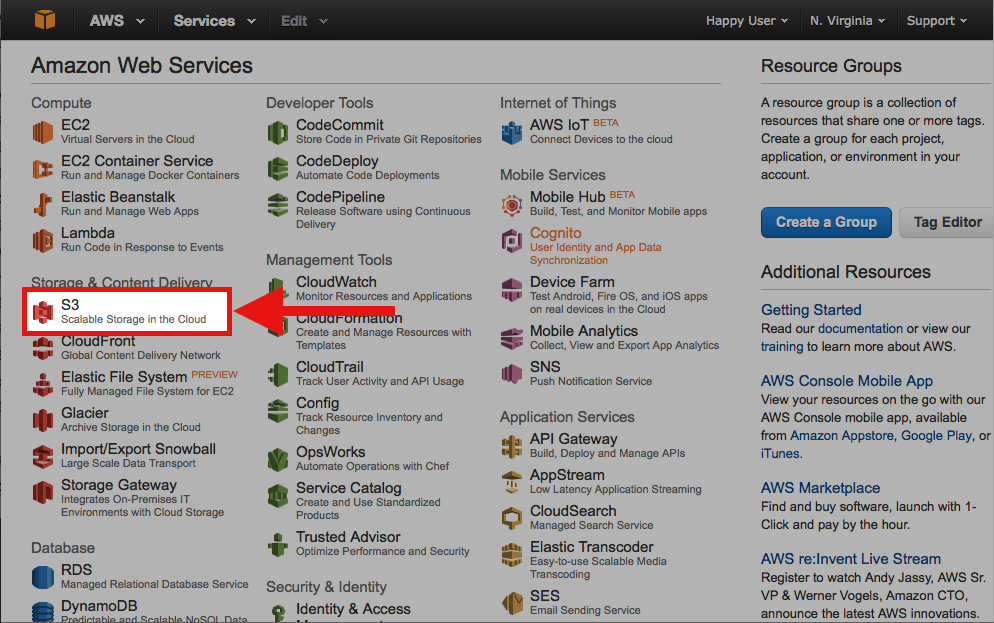Select the Glacier service link
Screen dimensions: 994x623
84,413
